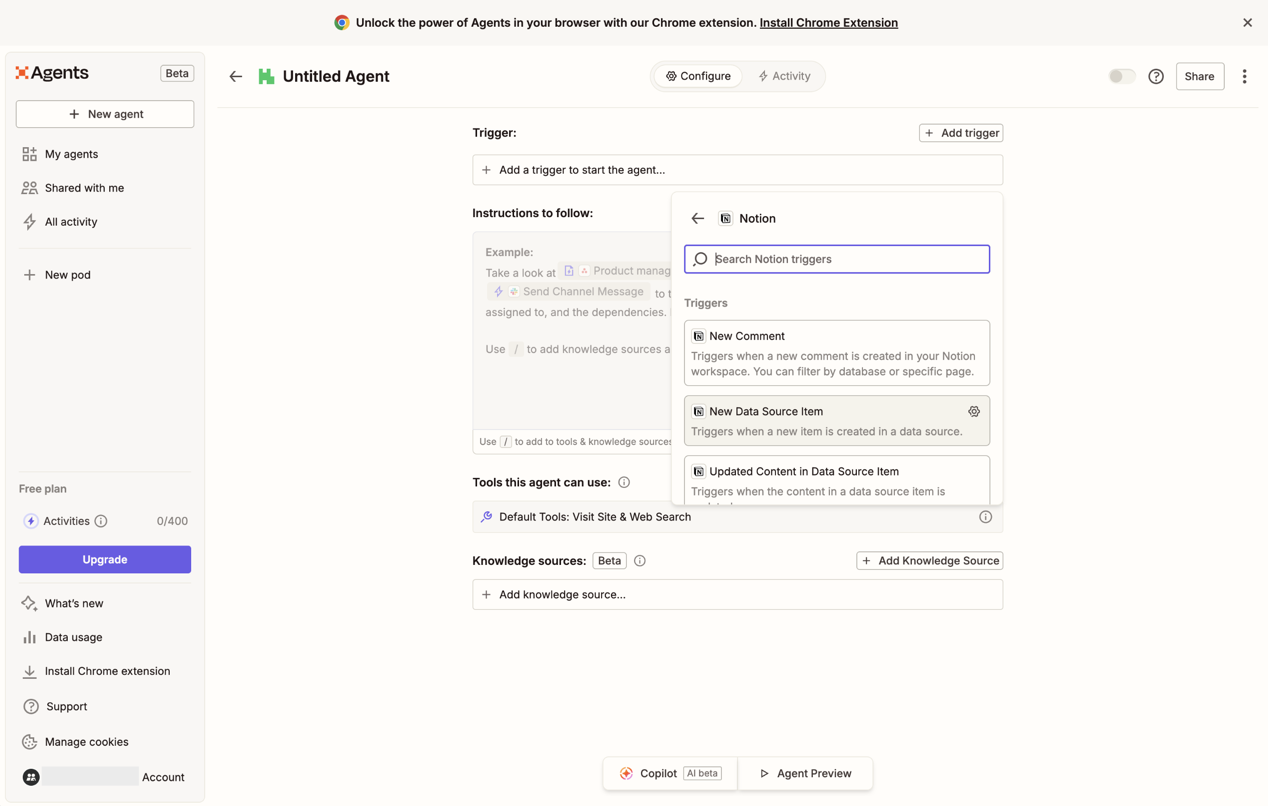Switch to the Activity tab
1268x806 pixels.
click(x=784, y=76)
